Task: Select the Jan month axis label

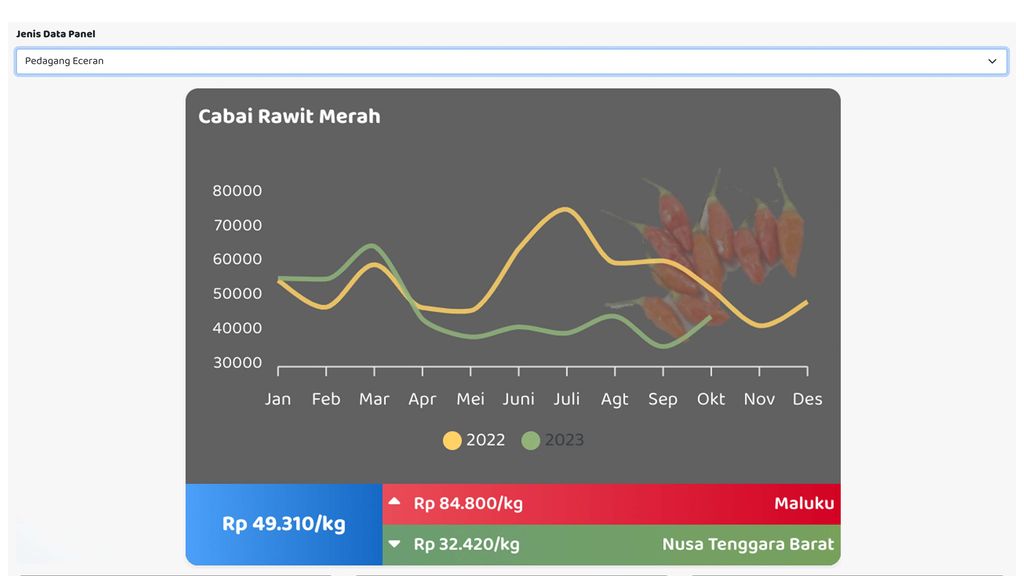Action: 278,399
